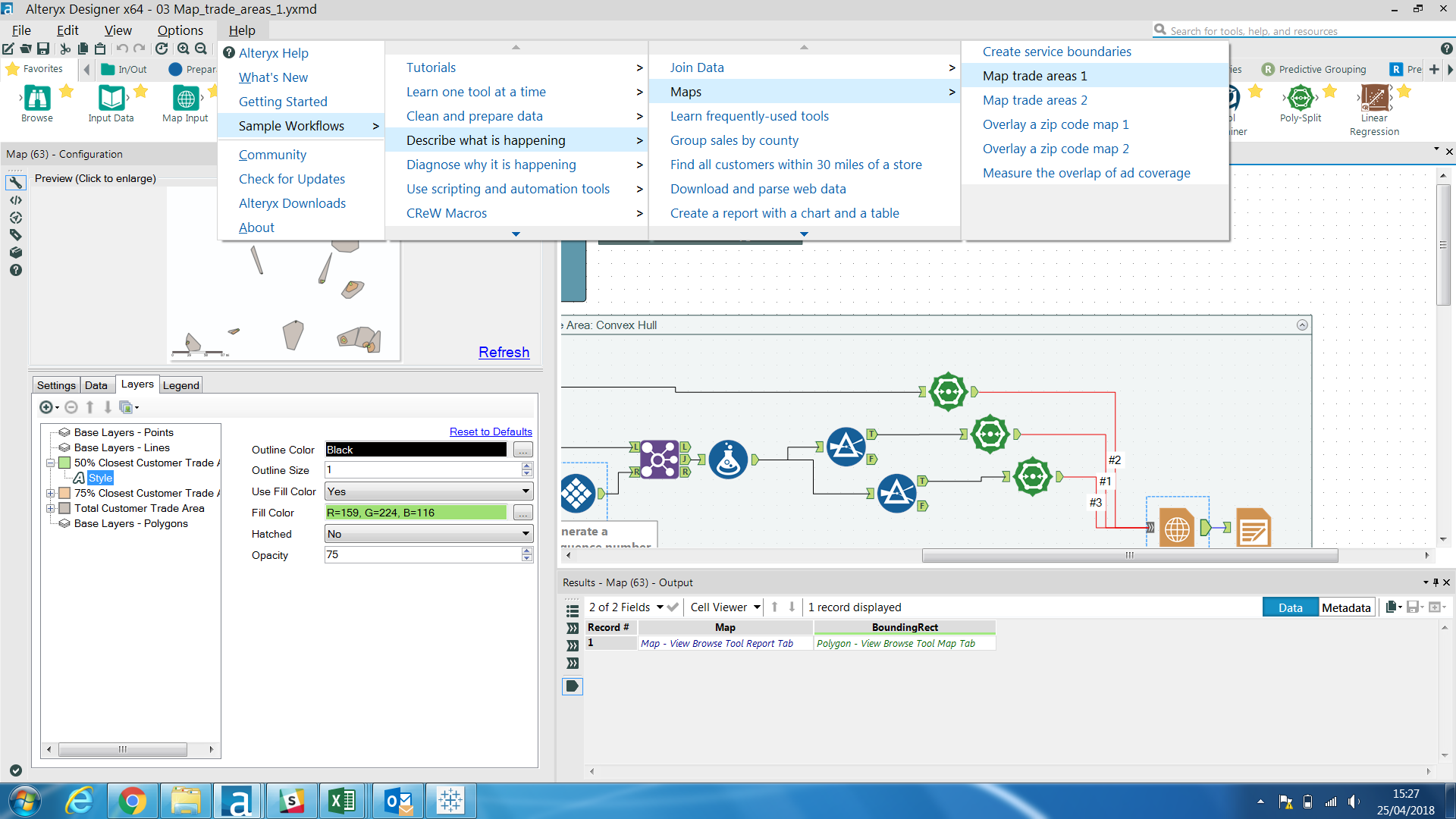Toggle the pin on the Results panel

click(1436, 582)
